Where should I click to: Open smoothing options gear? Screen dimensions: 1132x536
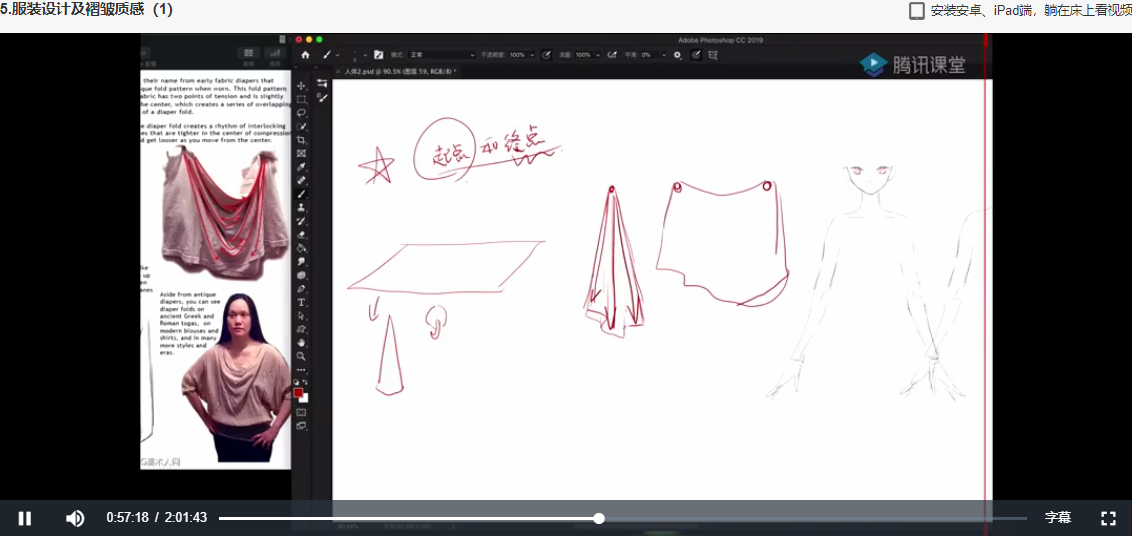pos(677,55)
